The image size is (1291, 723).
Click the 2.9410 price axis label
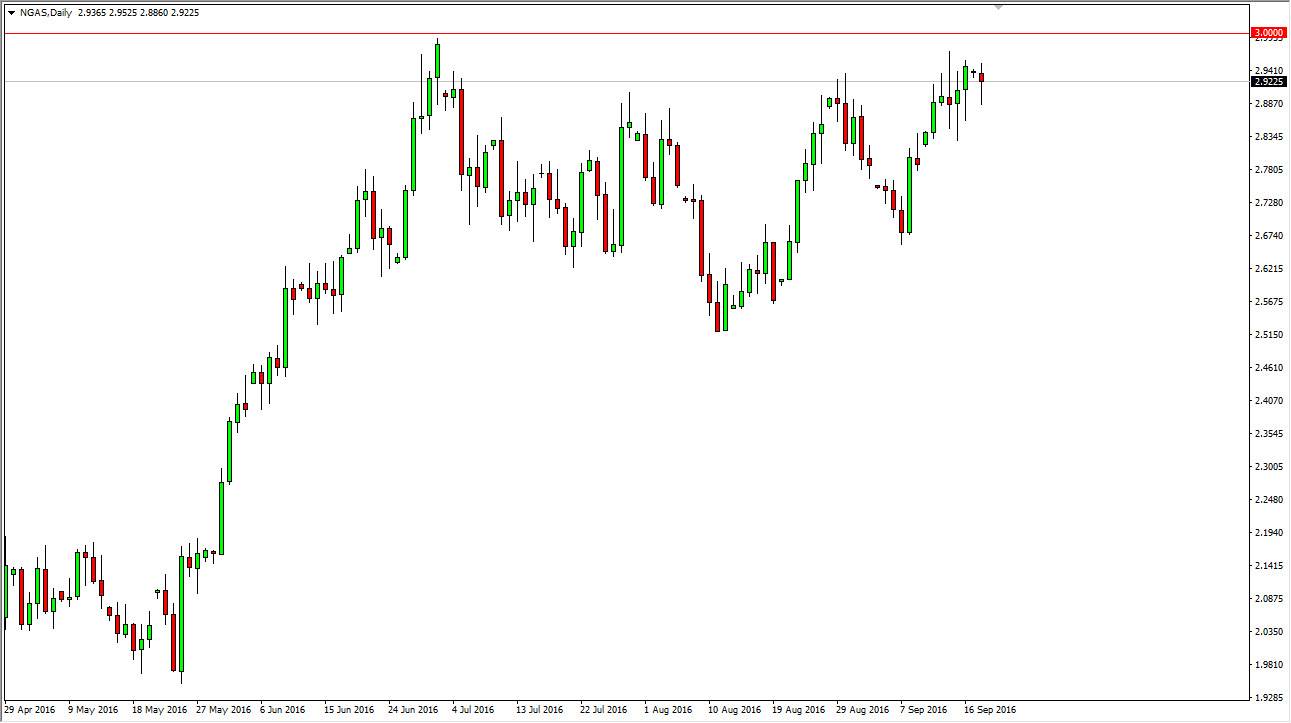(1268, 70)
